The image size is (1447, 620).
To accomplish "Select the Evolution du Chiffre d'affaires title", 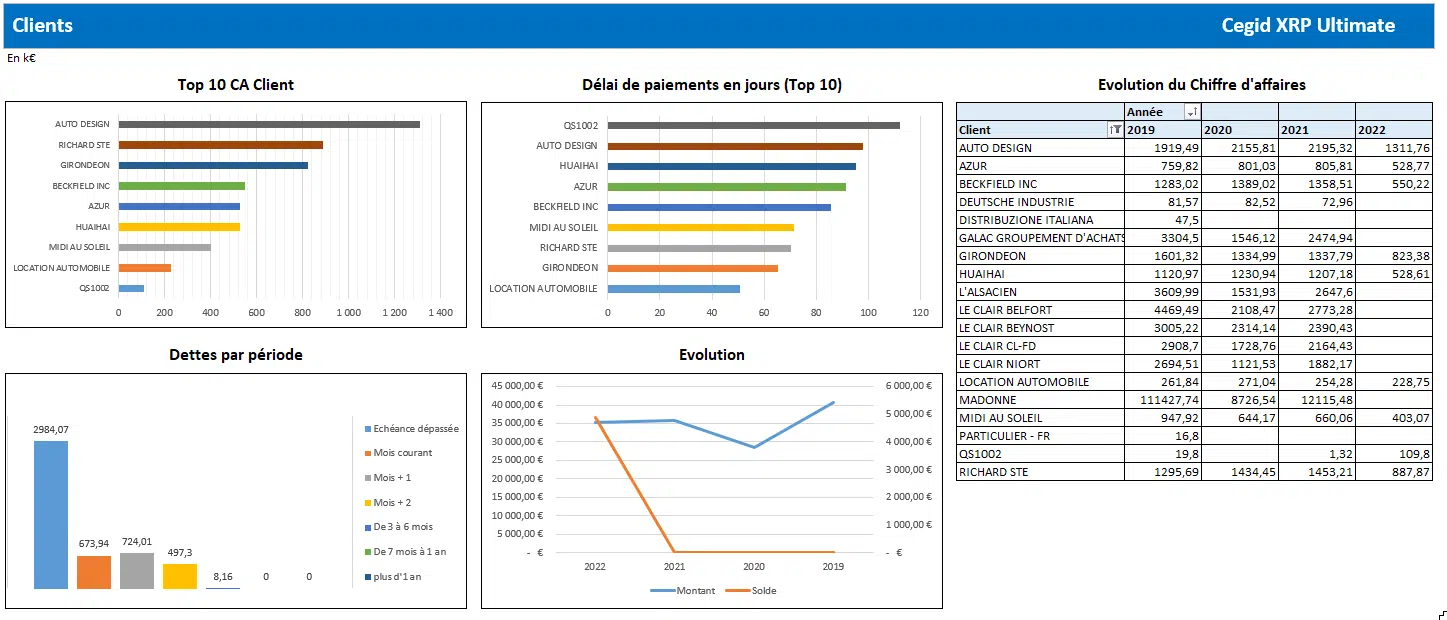I will (1201, 85).
